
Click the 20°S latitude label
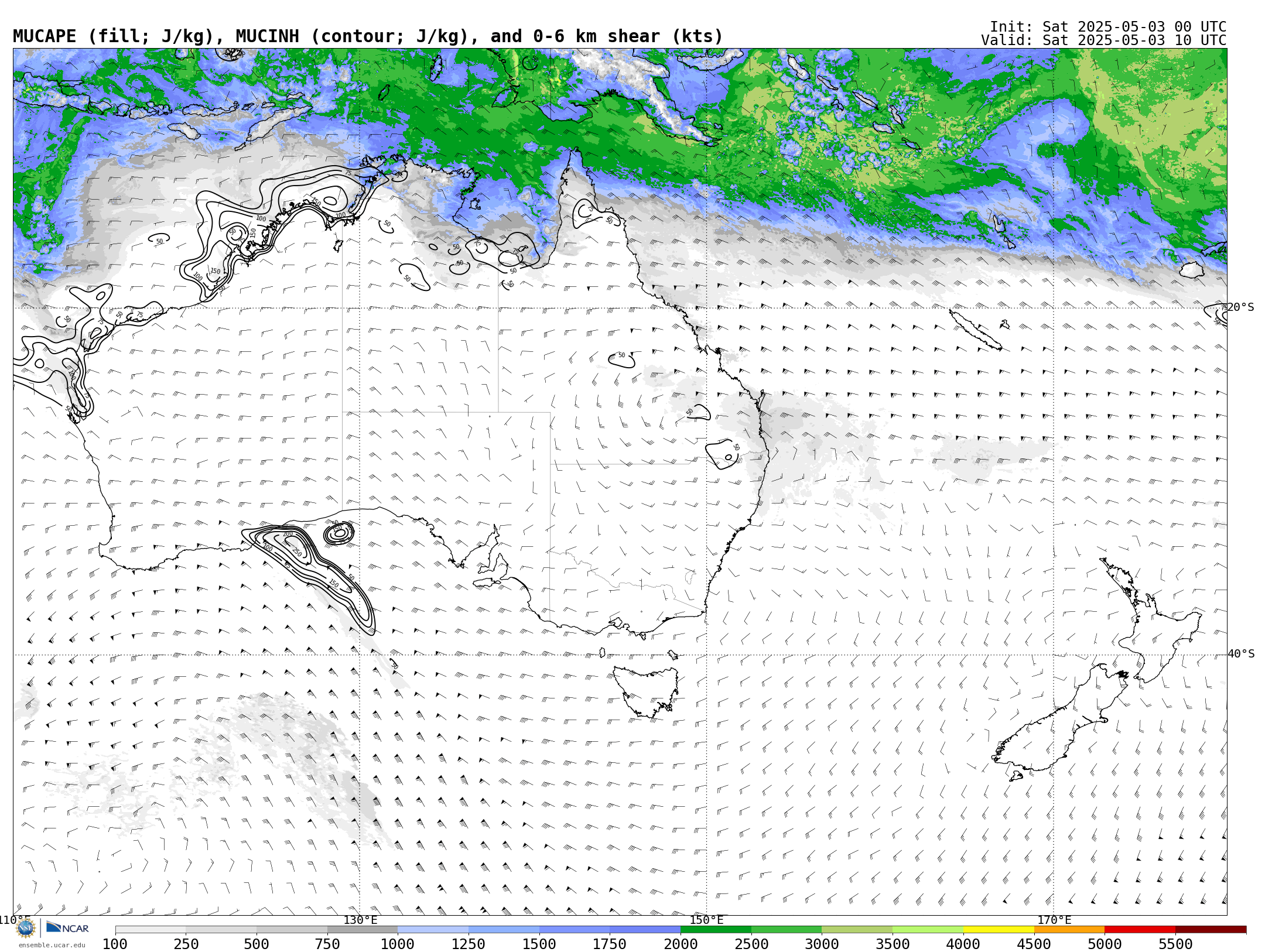click(x=1240, y=307)
